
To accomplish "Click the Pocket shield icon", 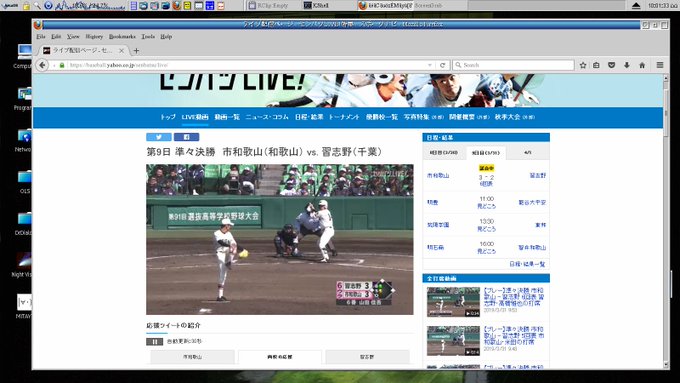I will (x=611, y=65).
